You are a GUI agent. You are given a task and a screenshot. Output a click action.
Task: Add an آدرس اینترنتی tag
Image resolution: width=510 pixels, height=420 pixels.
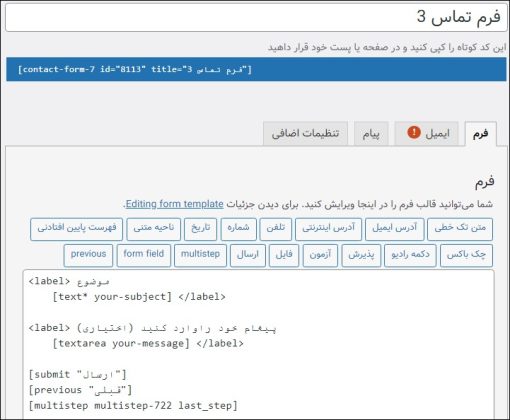pos(328,229)
